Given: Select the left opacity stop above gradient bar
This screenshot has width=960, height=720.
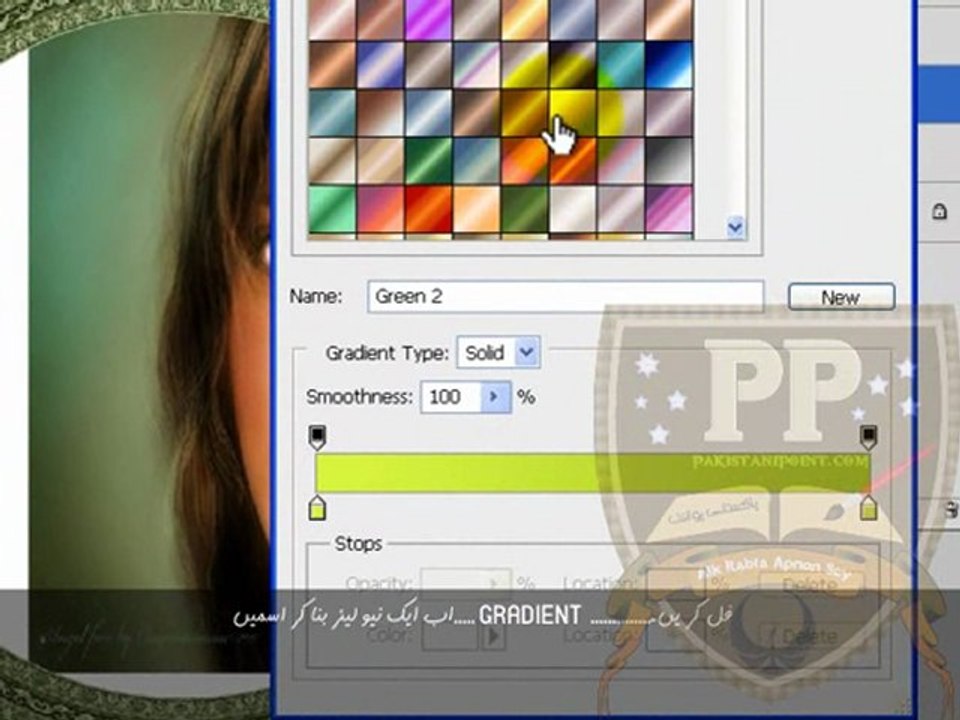Looking at the screenshot, I should tap(317, 438).
